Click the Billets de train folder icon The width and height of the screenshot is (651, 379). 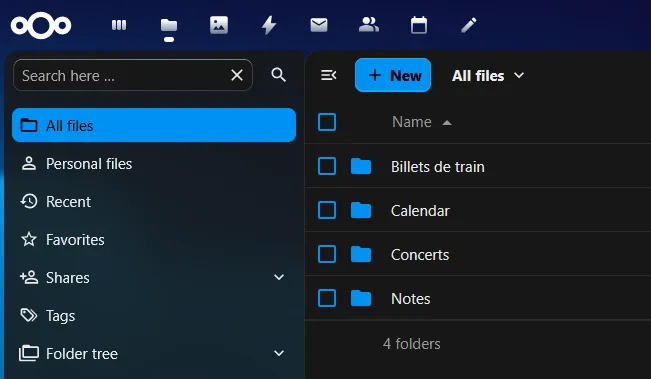click(361, 166)
